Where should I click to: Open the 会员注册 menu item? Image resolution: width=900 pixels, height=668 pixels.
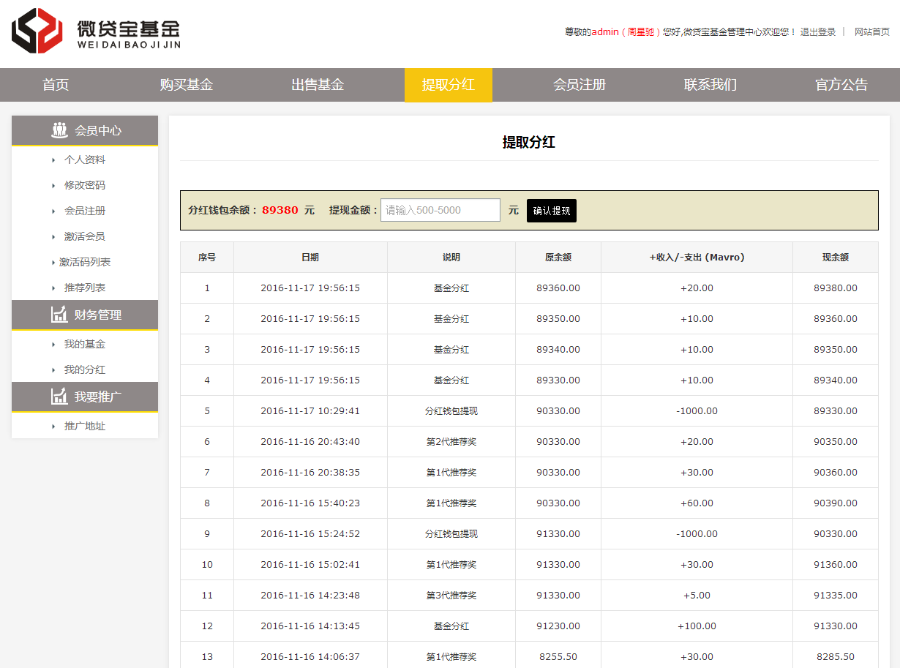coord(579,85)
